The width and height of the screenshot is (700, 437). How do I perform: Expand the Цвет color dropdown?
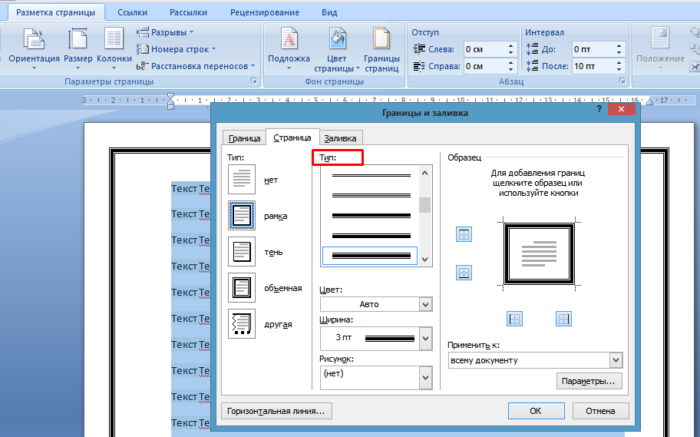tap(425, 304)
